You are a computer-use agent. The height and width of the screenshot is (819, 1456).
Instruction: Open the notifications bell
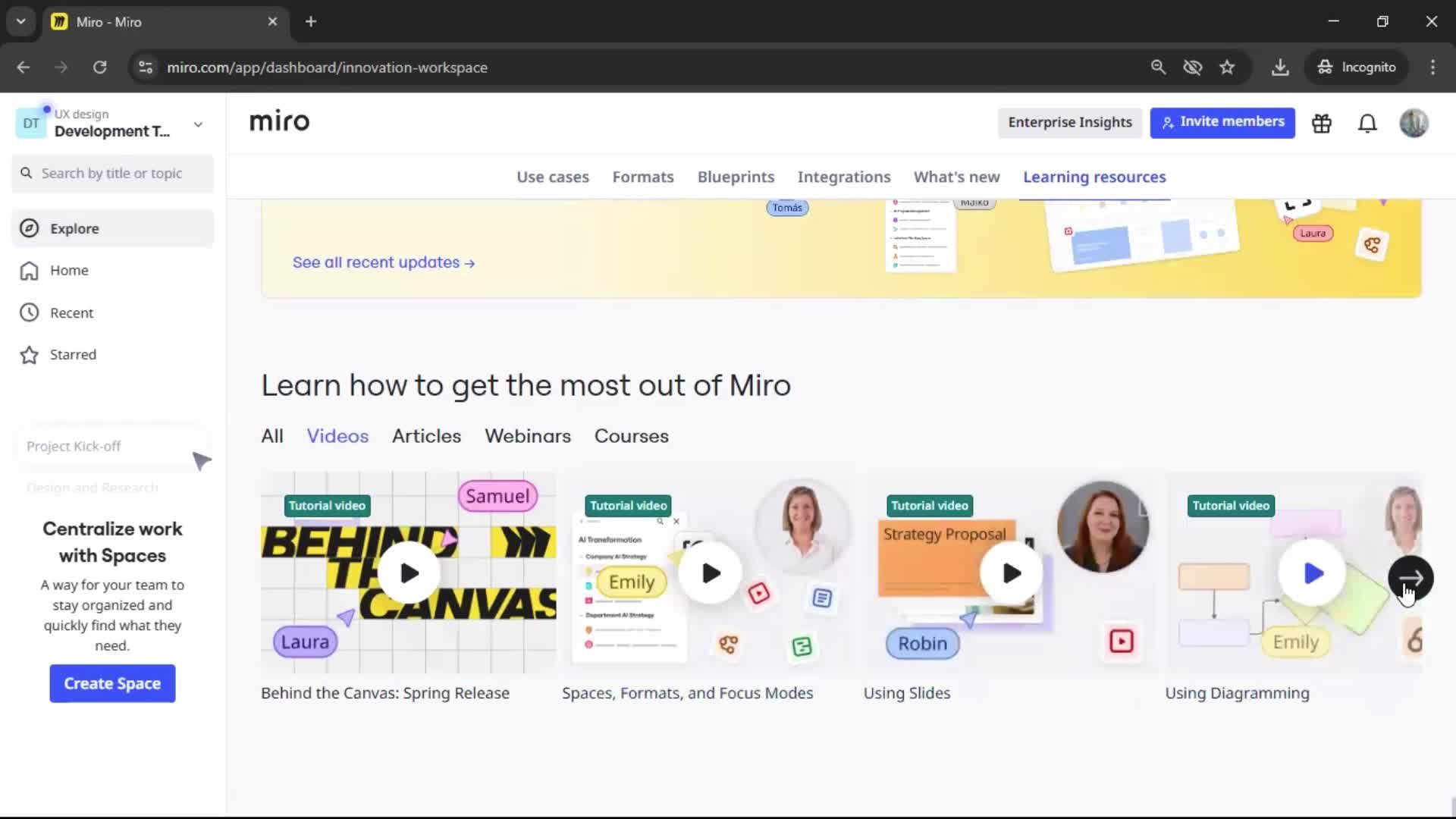[x=1367, y=123]
